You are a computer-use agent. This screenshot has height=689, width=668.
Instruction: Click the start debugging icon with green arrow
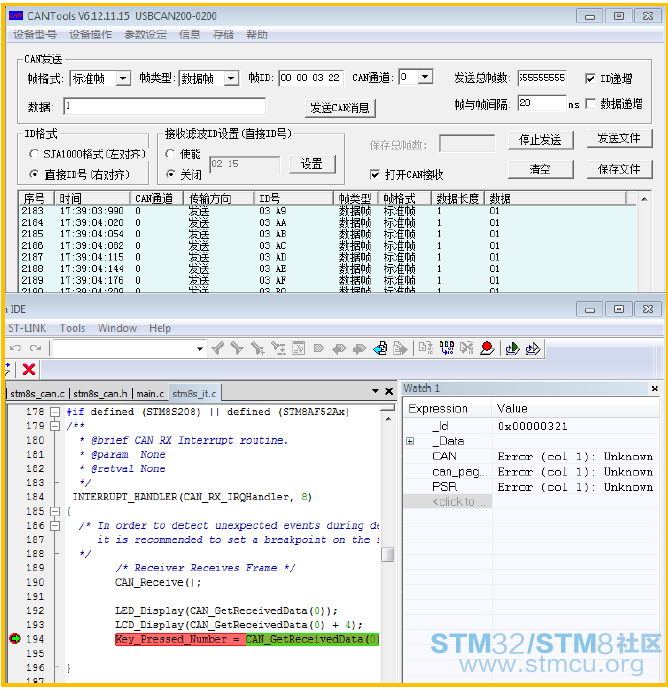pyautogui.click(x=512, y=348)
